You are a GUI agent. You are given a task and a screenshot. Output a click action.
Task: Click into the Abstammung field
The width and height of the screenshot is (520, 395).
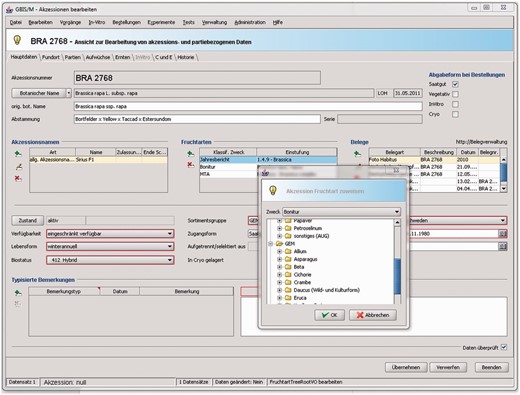pos(197,119)
